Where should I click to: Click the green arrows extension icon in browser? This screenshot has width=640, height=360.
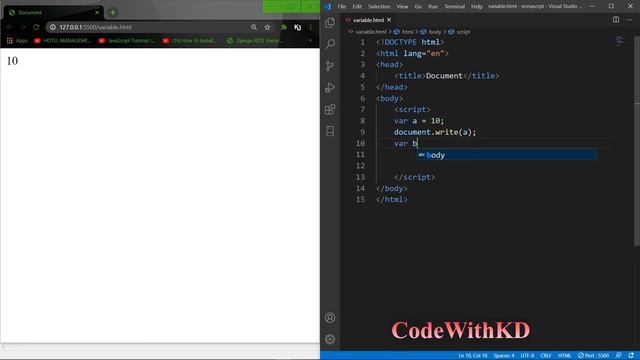284,27
